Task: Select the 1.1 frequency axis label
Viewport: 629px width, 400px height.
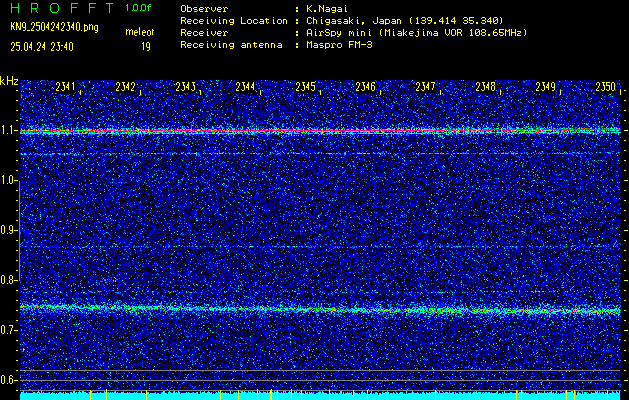Action: coord(7,131)
